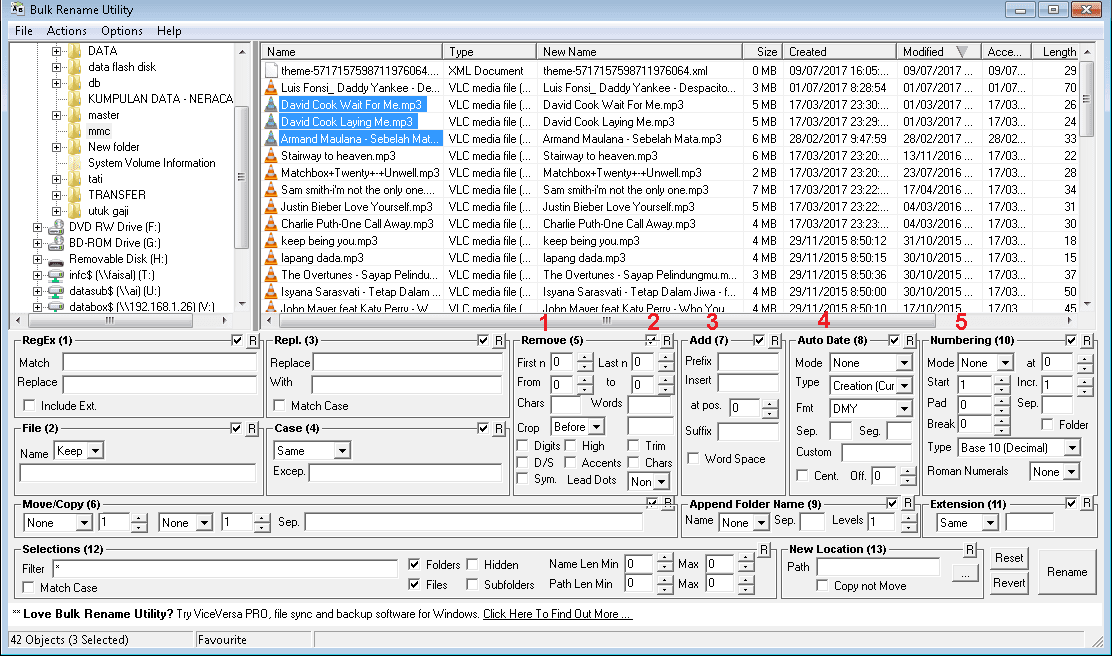
Task: Click the Selections Filter input field
Action: (x=225, y=569)
